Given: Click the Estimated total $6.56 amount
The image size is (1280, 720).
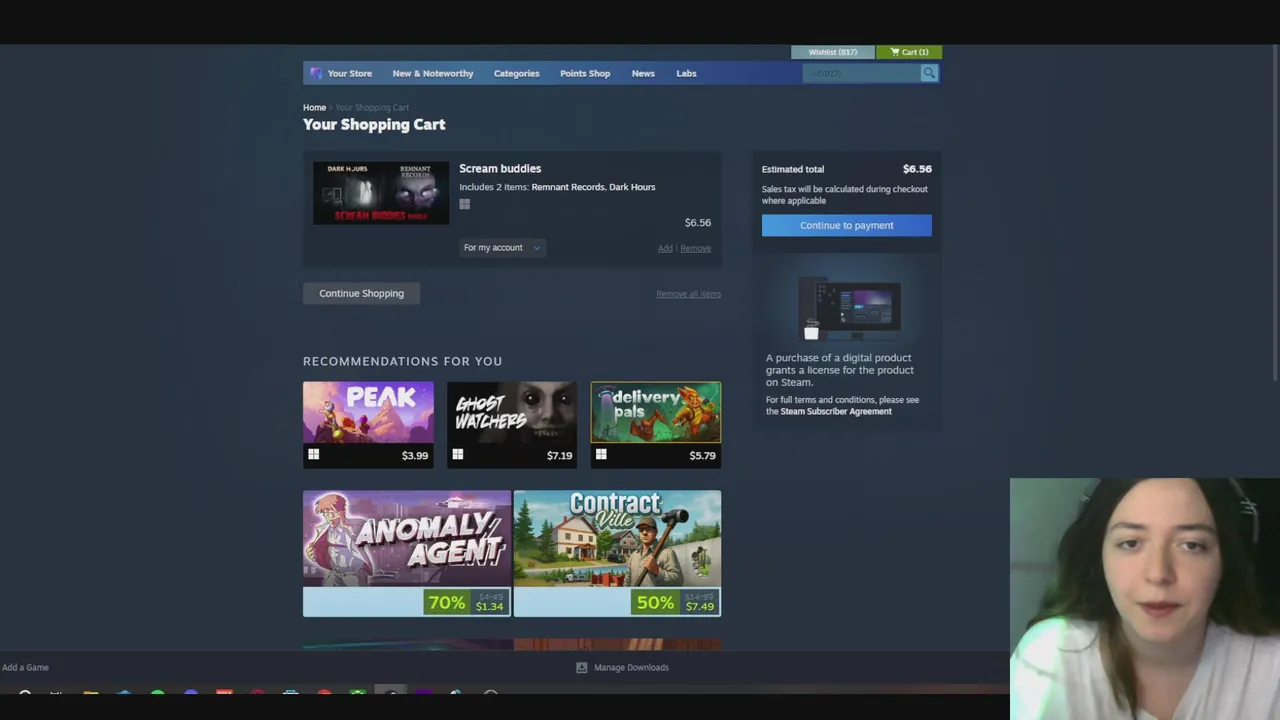Looking at the screenshot, I should (917, 169).
